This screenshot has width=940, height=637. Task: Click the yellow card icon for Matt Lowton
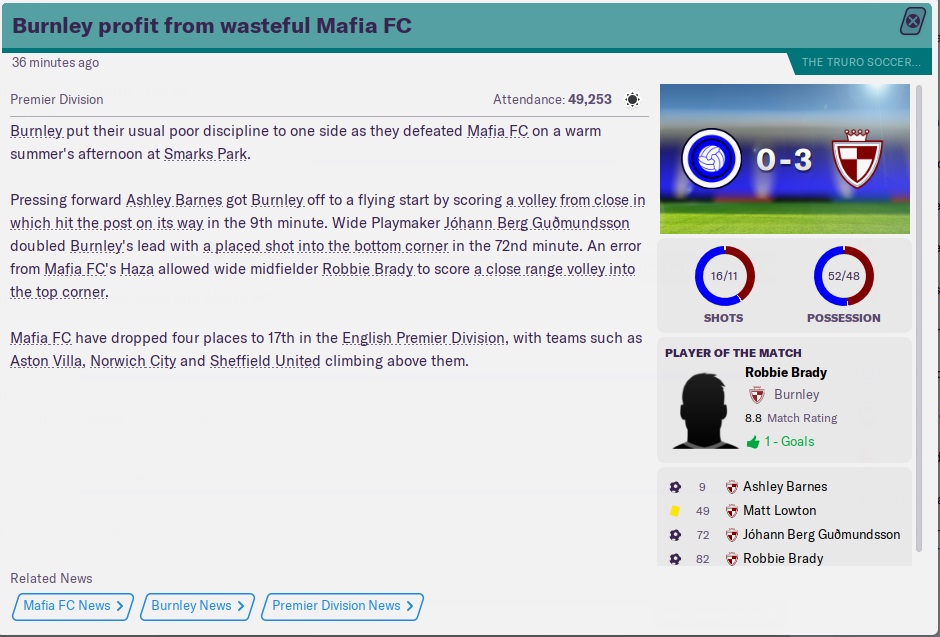675,511
